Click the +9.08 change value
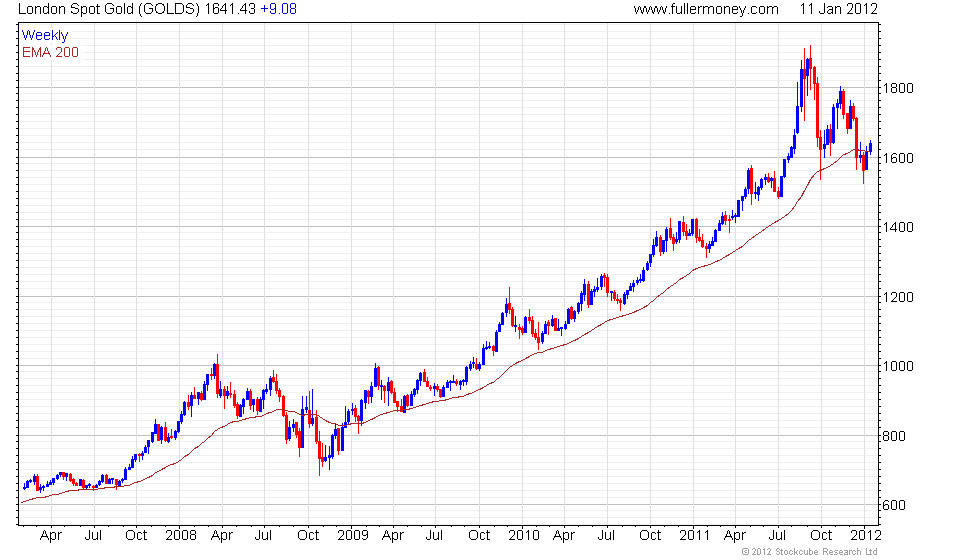 [279, 9]
